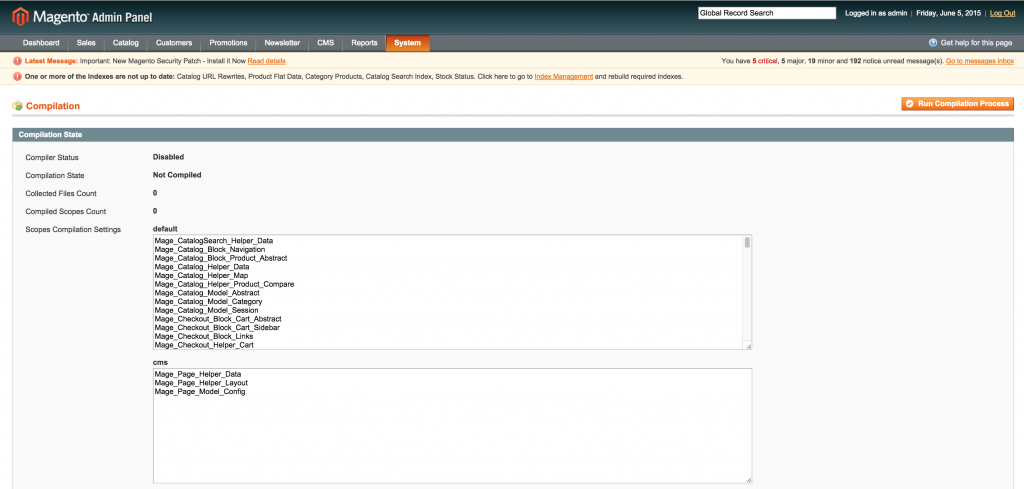The image size is (1024, 489).
Task: Click the default scope textarea scrollbar thumb
Action: click(747, 243)
